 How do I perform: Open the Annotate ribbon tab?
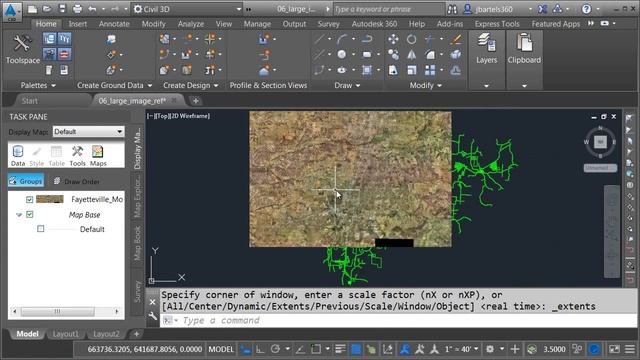tap(114, 24)
